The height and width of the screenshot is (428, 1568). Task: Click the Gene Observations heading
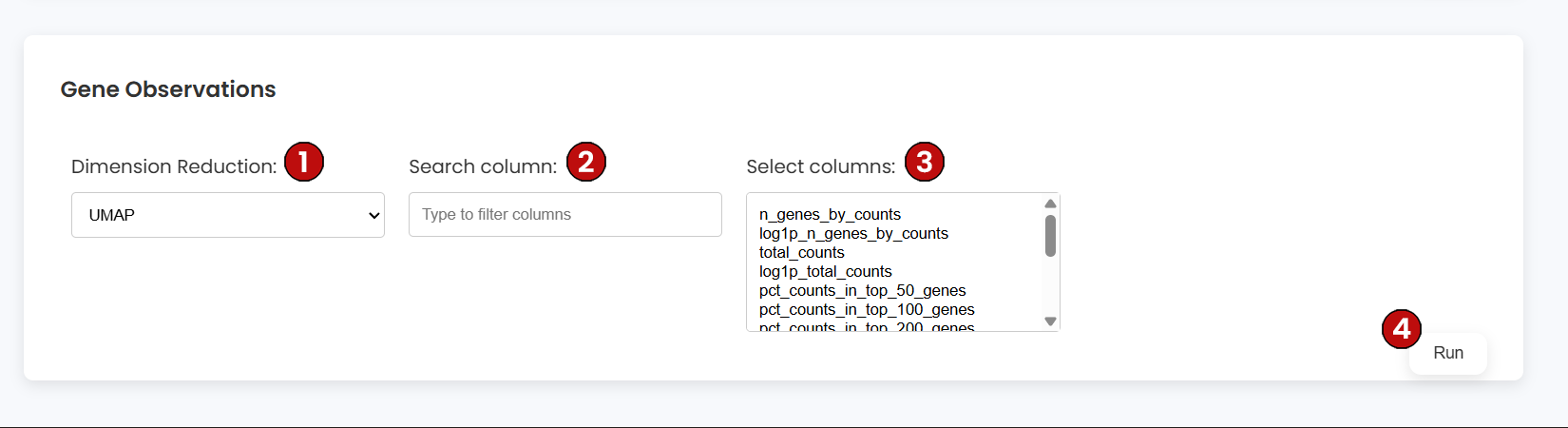pos(168,89)
